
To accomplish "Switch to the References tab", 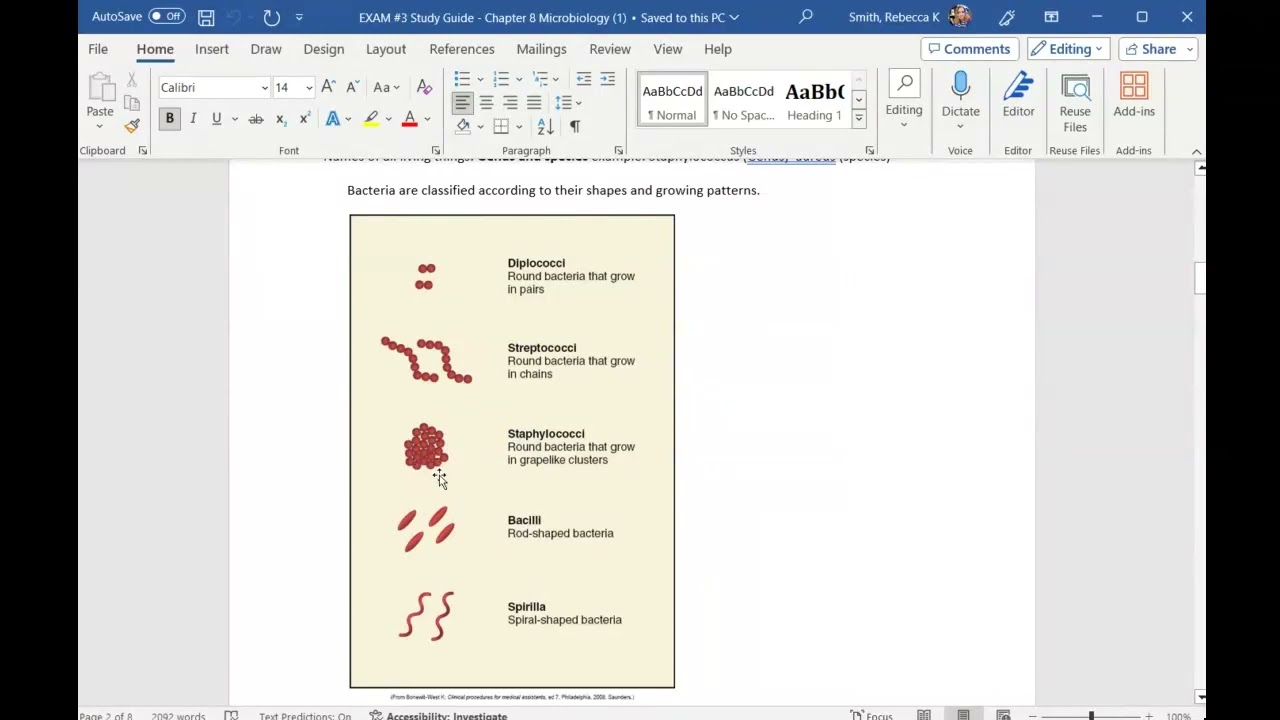I will [462, 49].
